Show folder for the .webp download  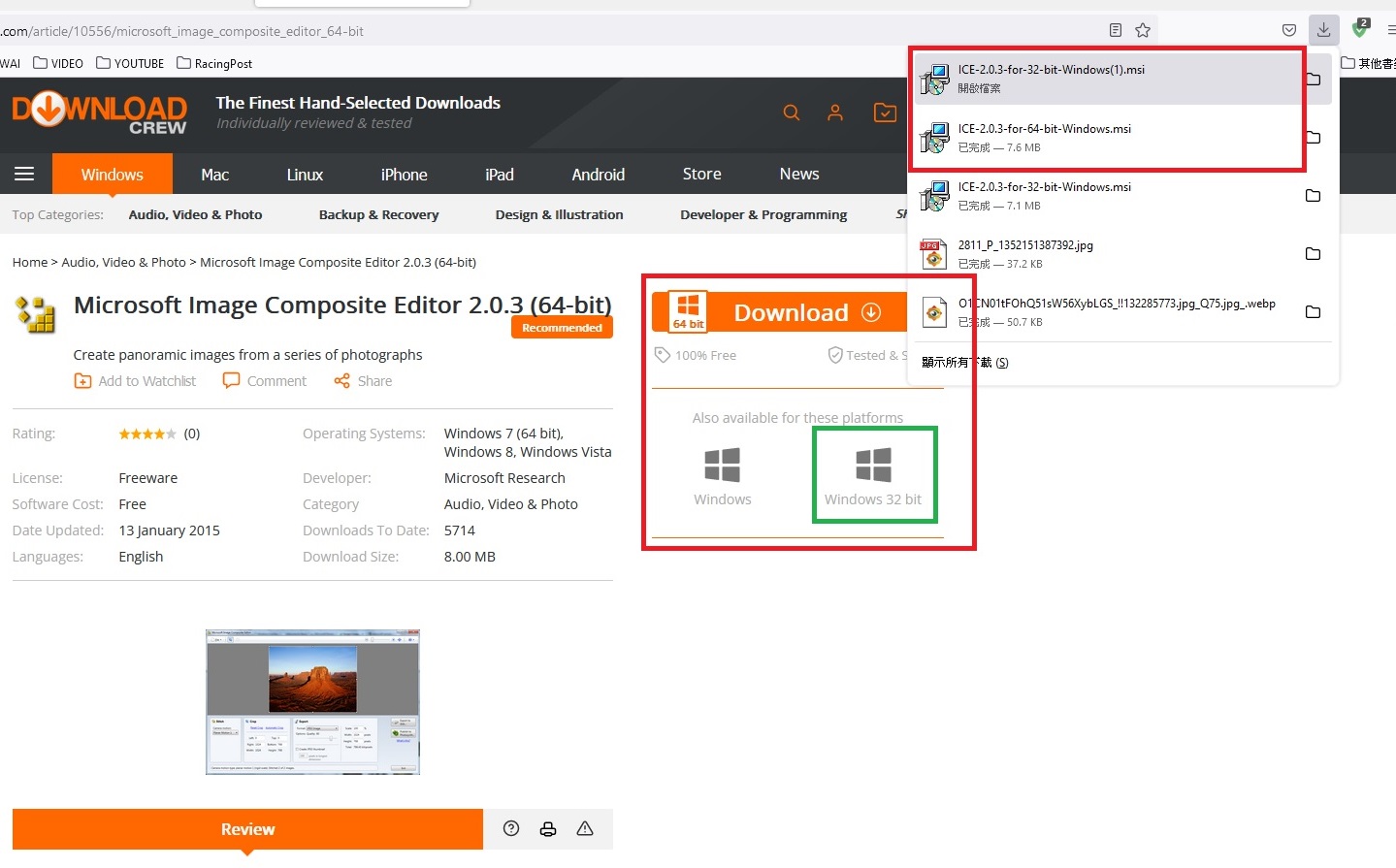pos(1313,311)
